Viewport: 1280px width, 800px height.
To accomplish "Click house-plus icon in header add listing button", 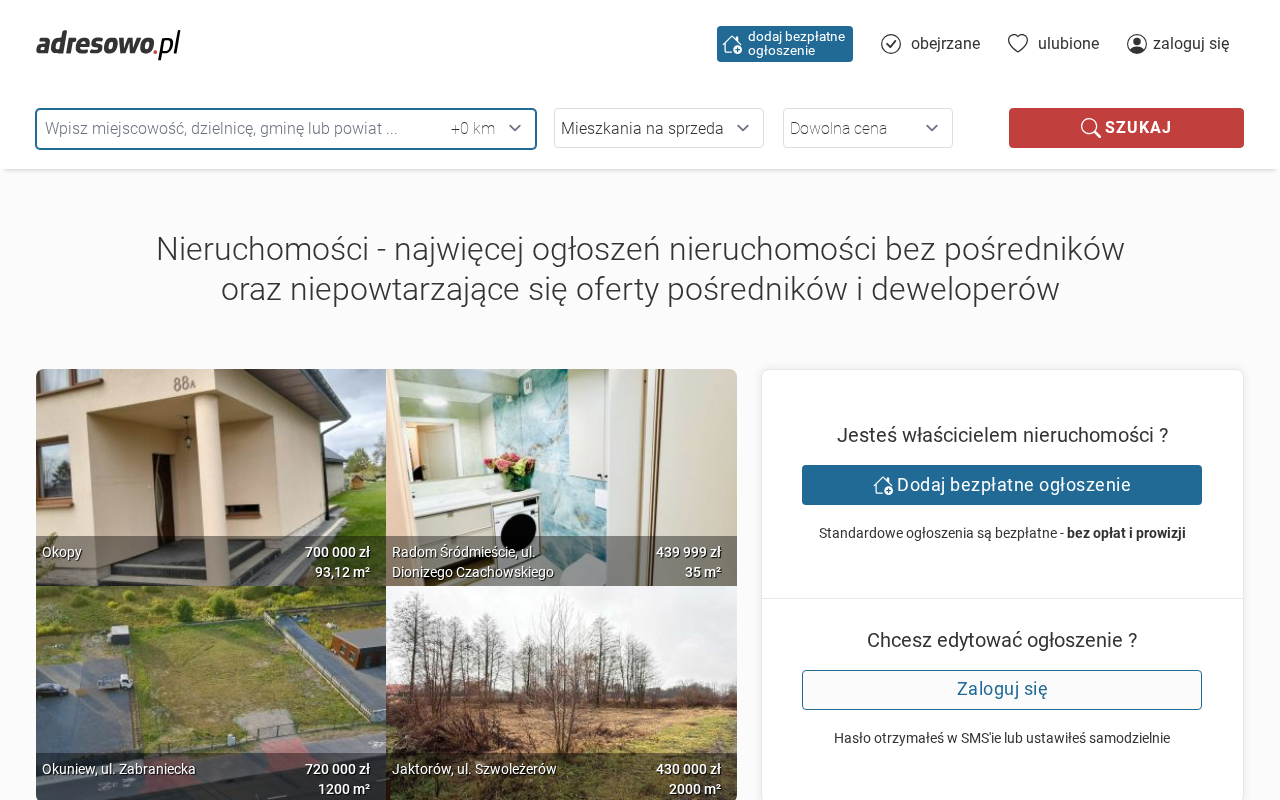I will 732,44.
